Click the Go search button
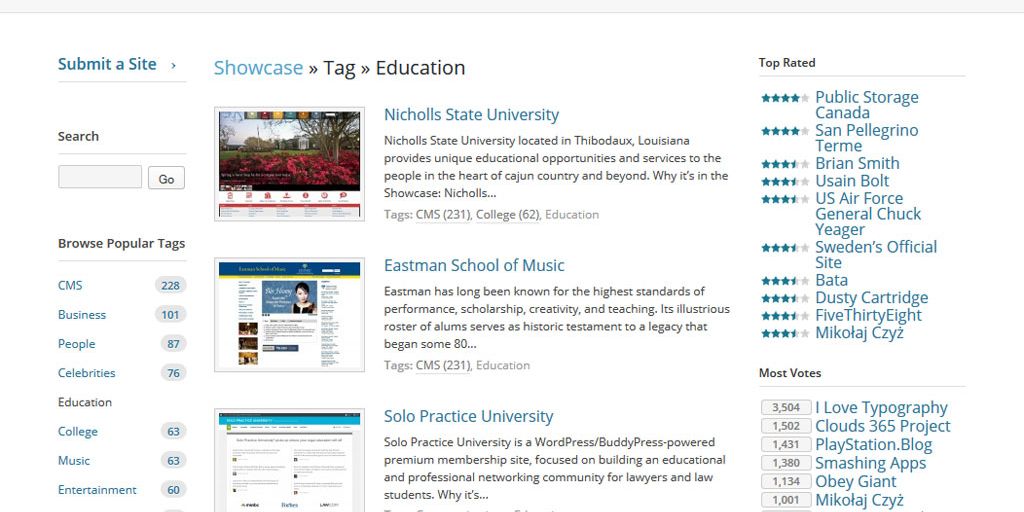This screenshot has height=512, width=1024. [167, 178]
